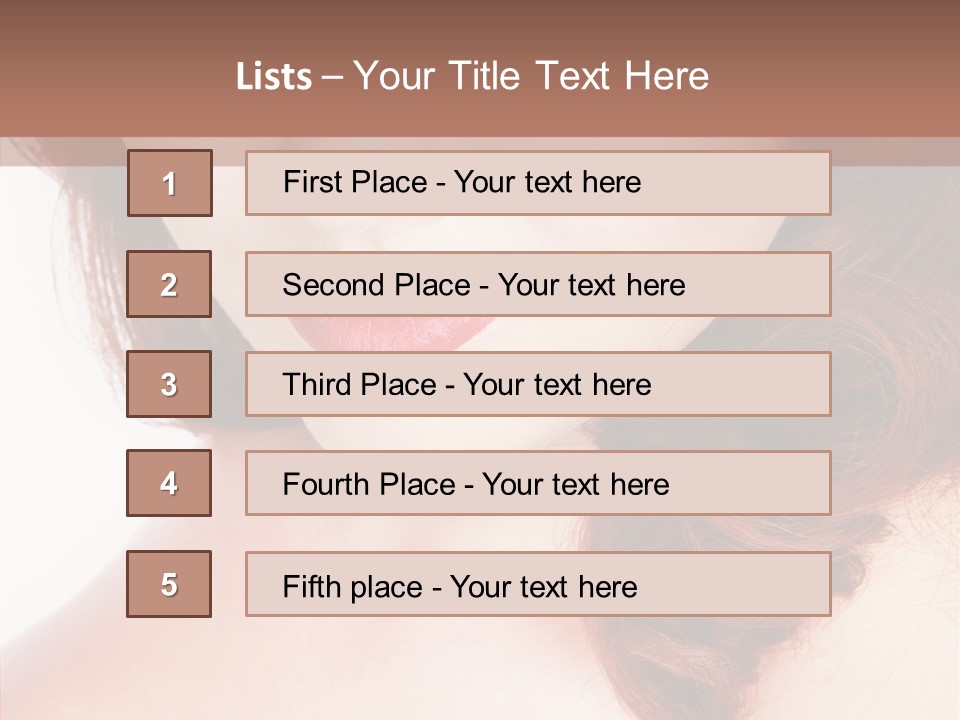Click the word First in list
The width and height of the screenshot is (960, 720).
(x=307, y=182)
